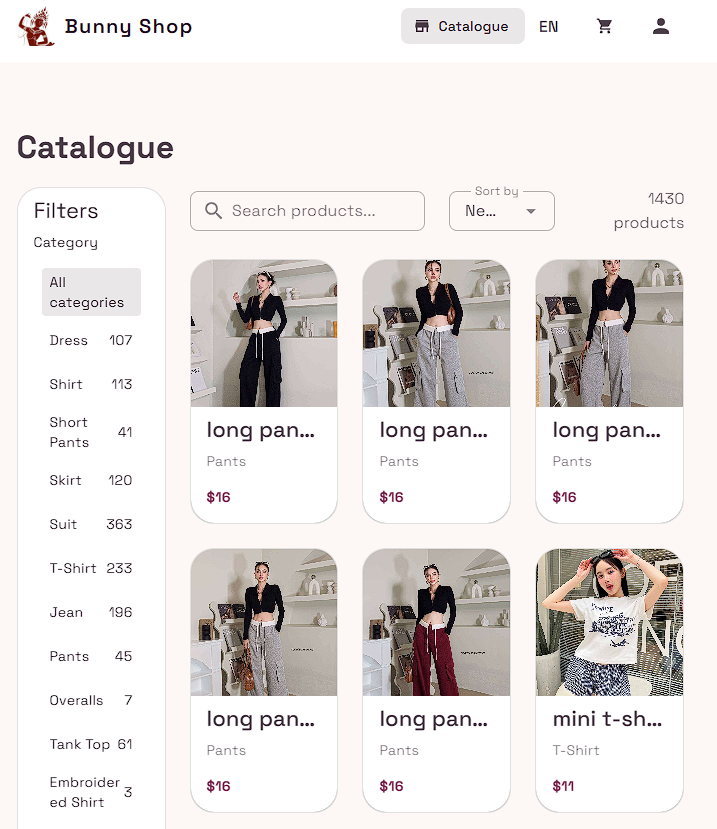Click the storefront icon in Catalogue button
This screenshot has height=829, width=717.
coord(422,27)
